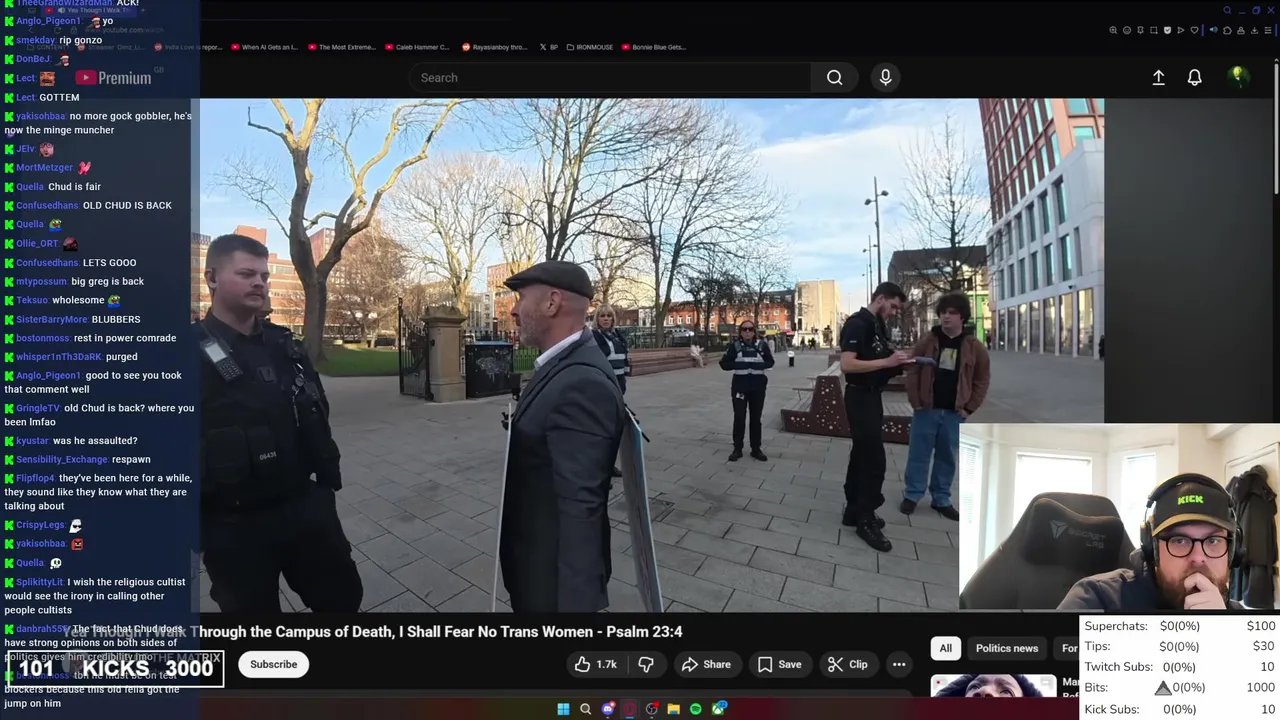Click the Clip button
Image resolution: width=1280 pixels, height=720 pixels.
[x=848, y=664]
